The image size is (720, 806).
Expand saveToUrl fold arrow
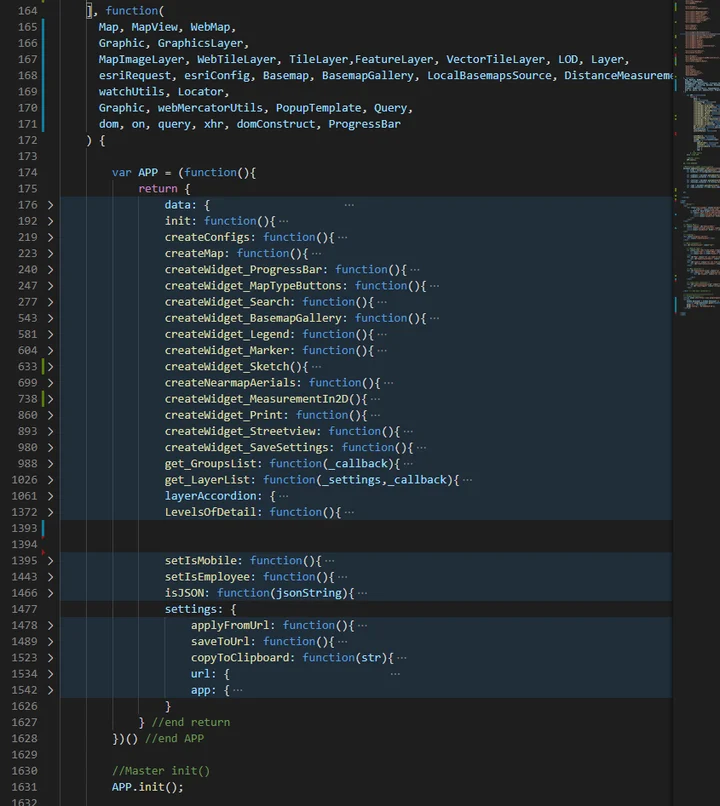coord(50,642)
